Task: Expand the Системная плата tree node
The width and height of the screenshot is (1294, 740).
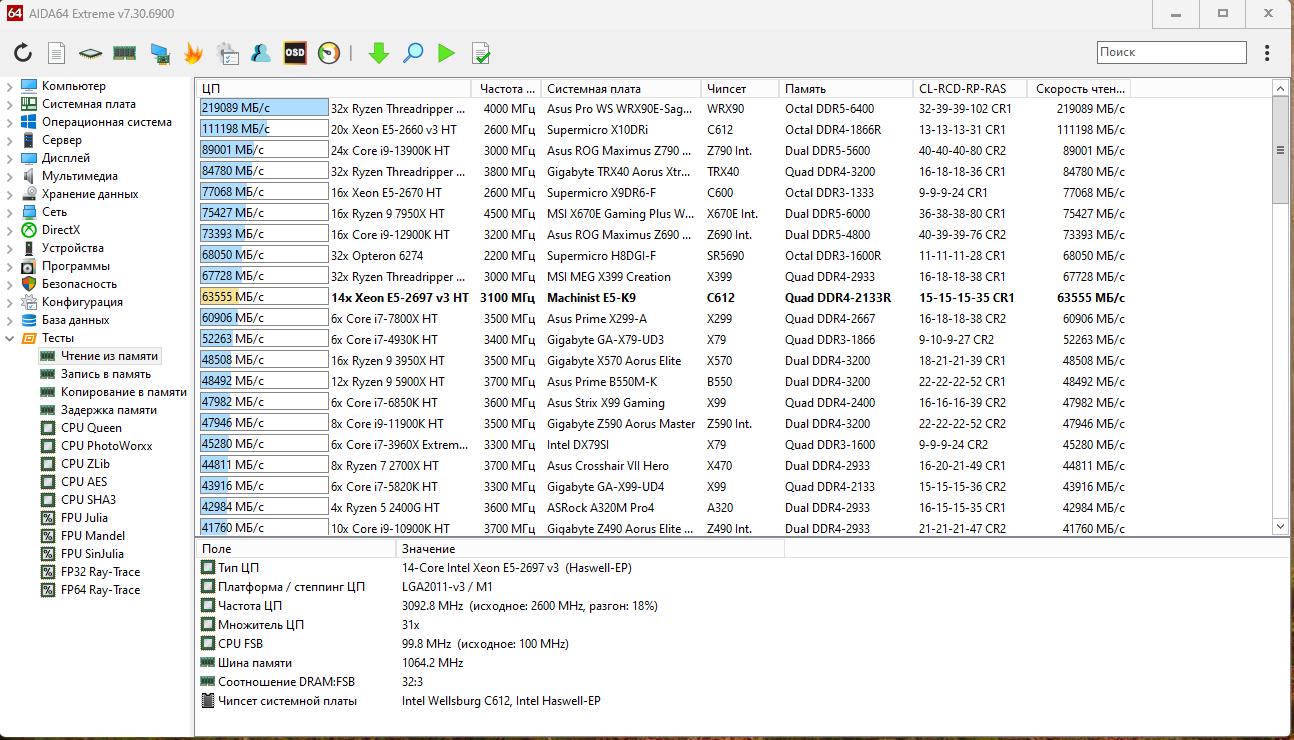Action: click(x=10, y=104)
